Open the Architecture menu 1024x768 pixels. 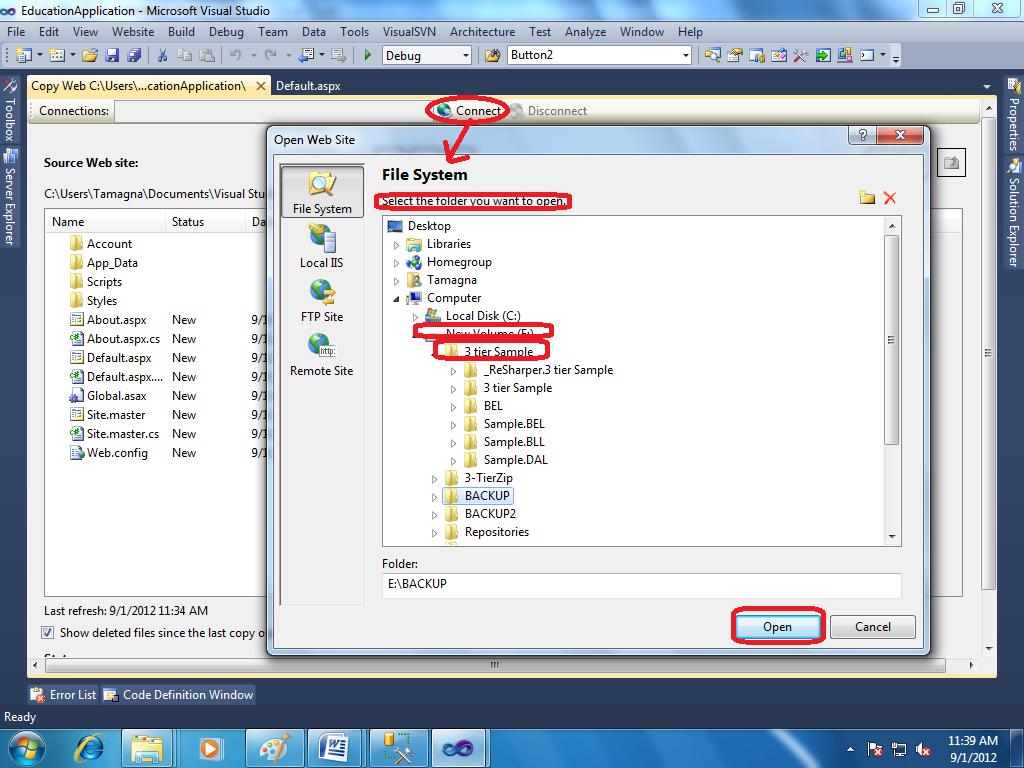point(482,31)
